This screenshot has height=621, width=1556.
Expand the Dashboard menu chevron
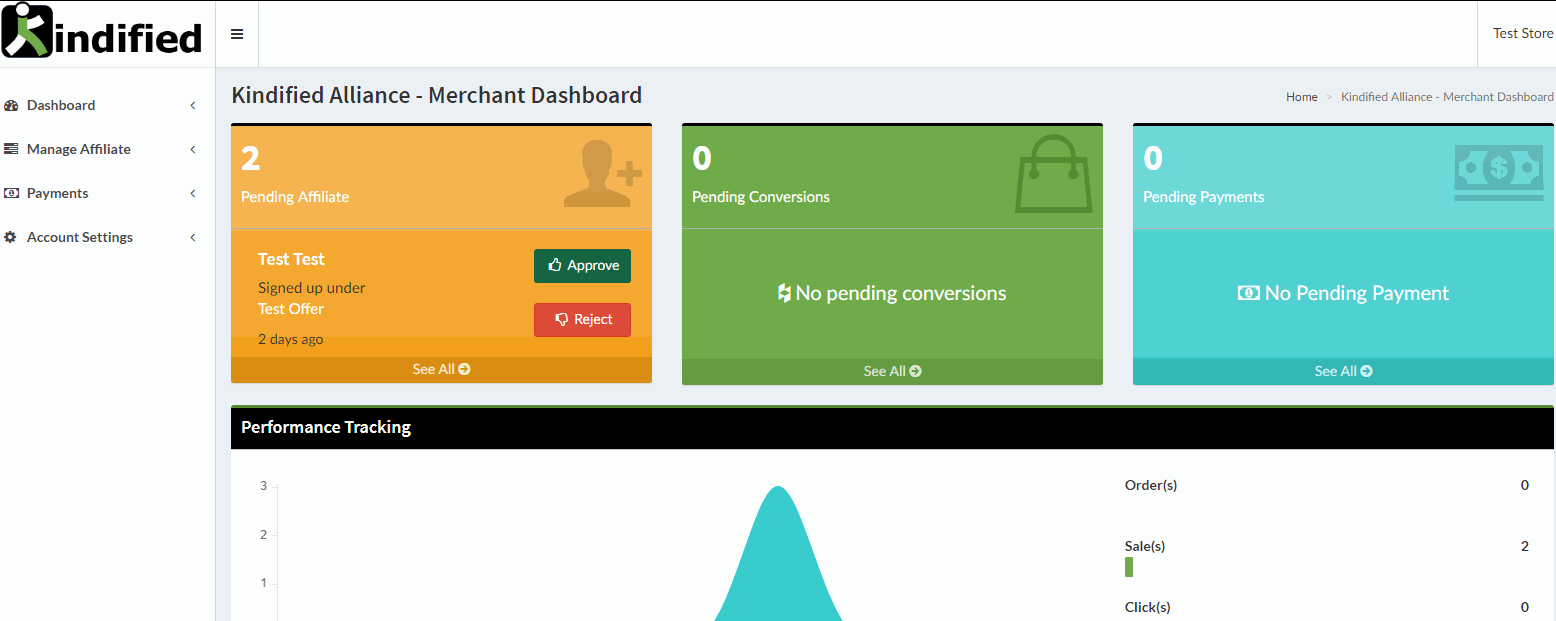click(193, 105)
